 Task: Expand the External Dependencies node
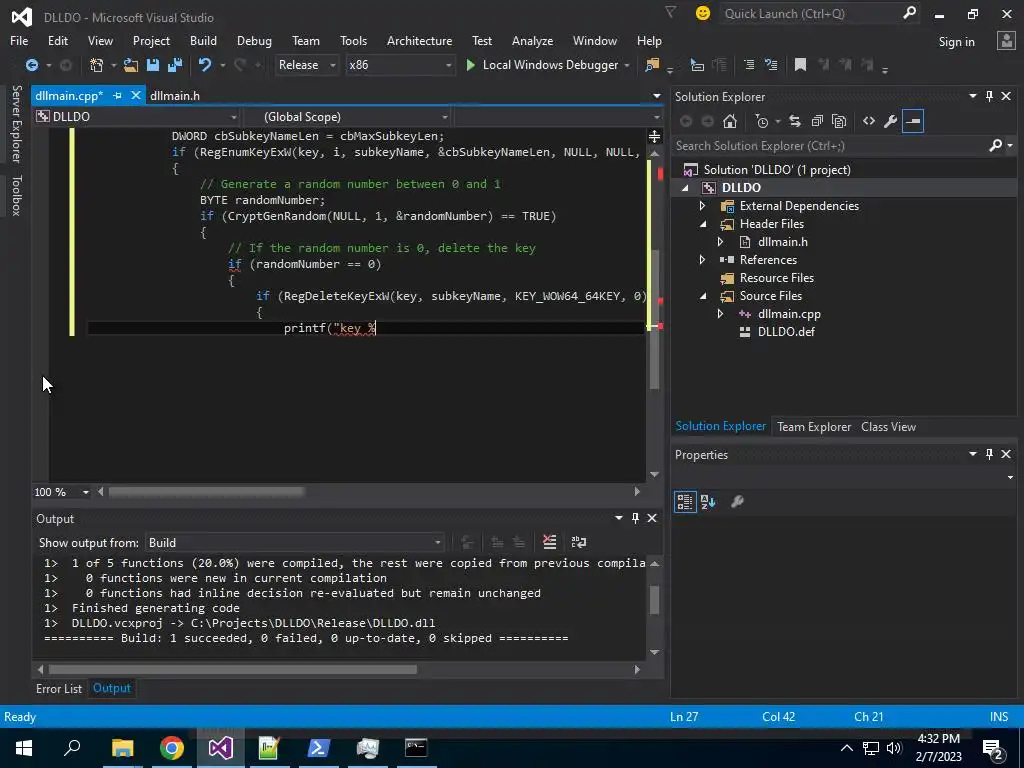pyautogui.click(x=703, y=206)
